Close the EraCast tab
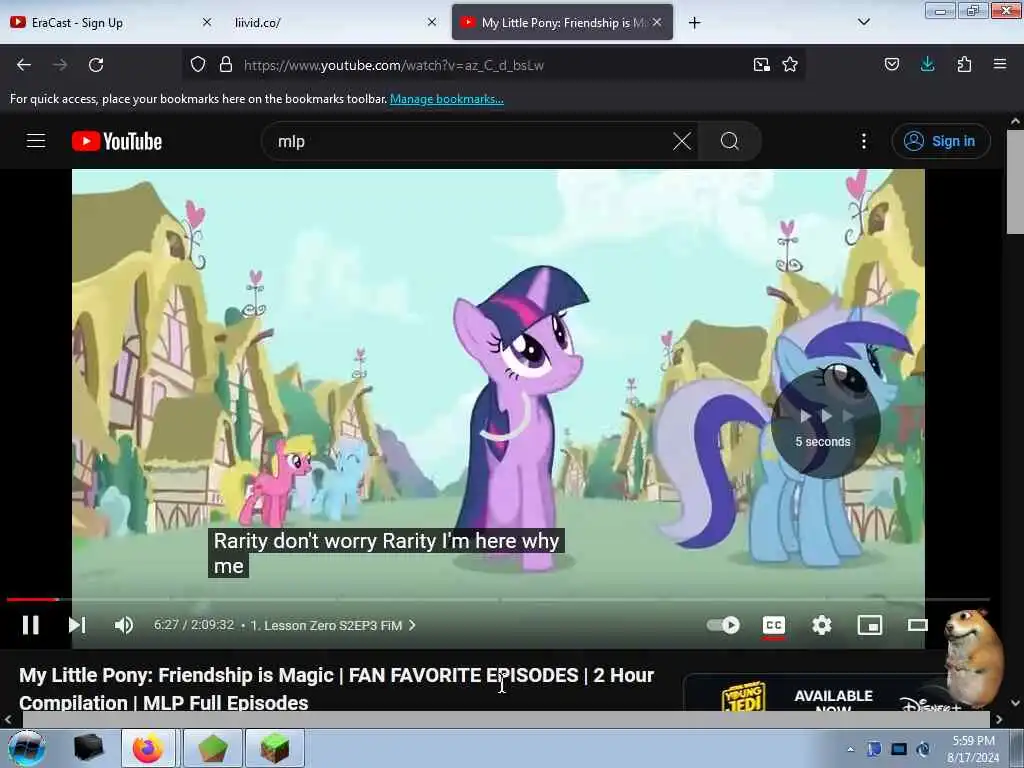This screenshot has height=768, width=1024. 207,22
